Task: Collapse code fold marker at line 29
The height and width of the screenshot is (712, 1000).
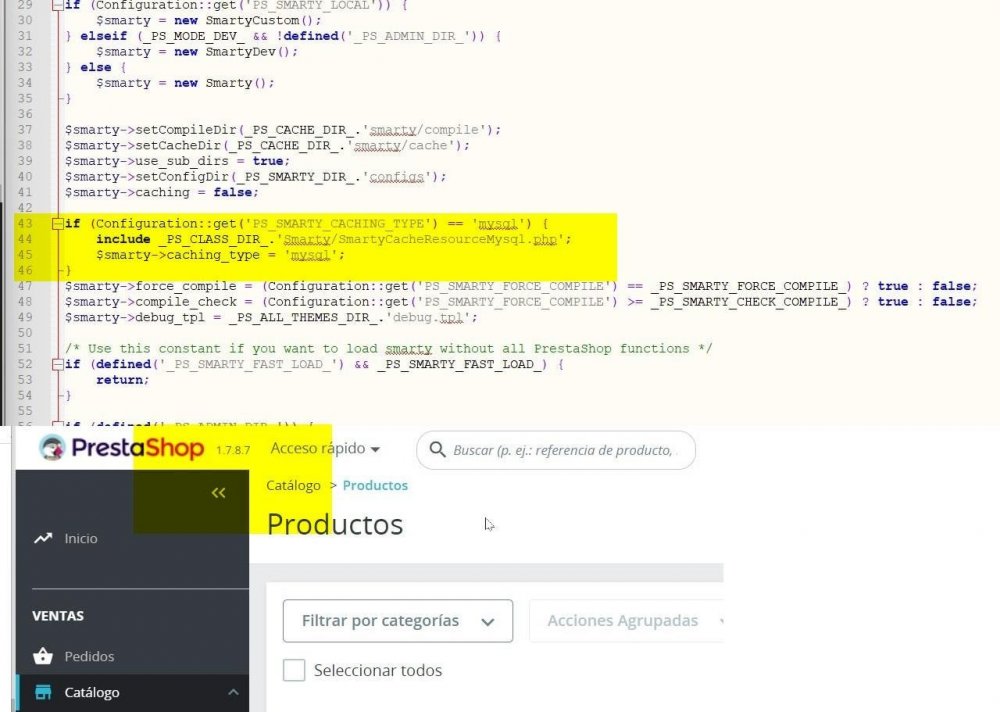Action: point(57,5)
